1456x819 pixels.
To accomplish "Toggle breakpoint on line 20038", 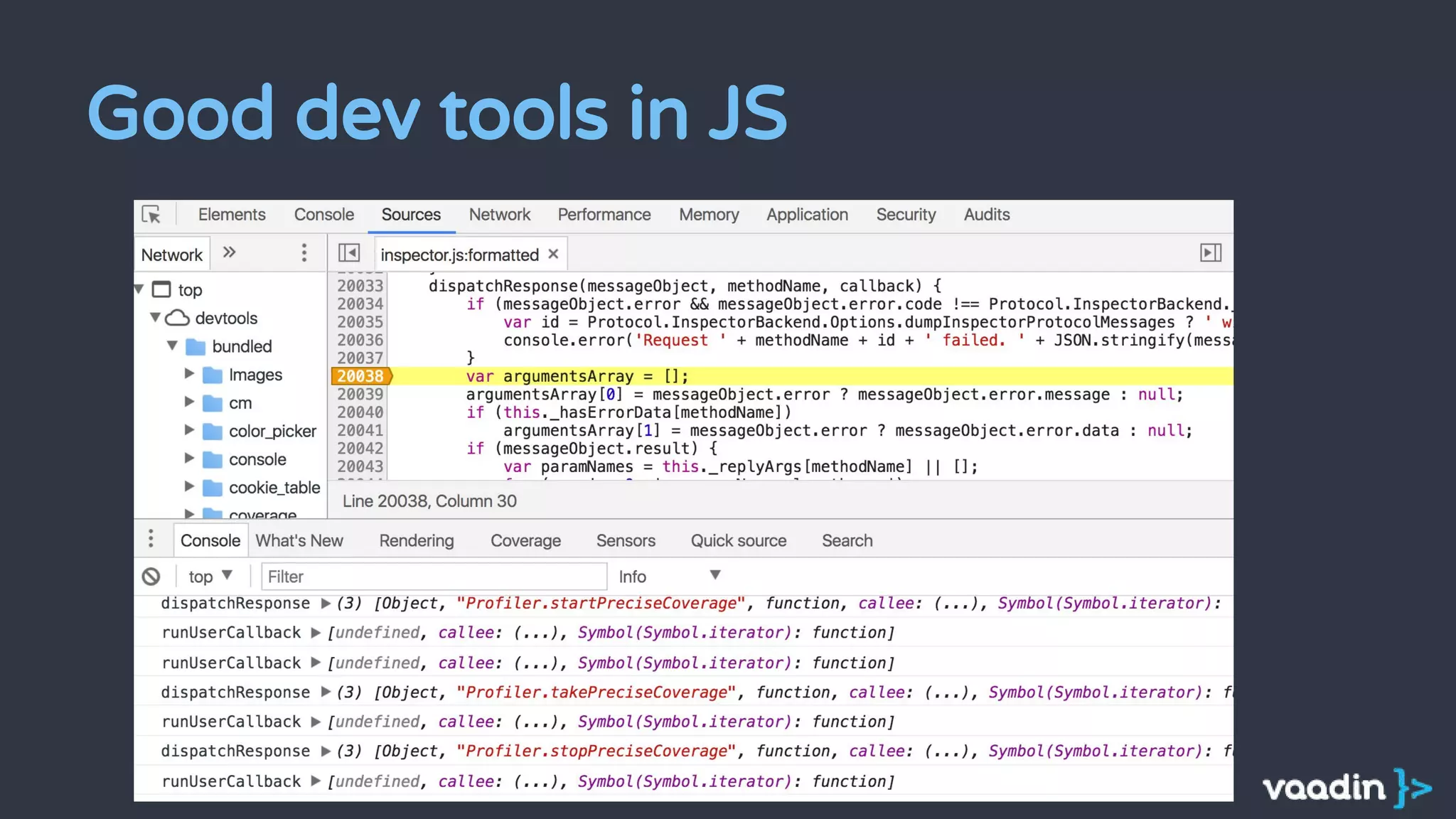I will (360, 376).
